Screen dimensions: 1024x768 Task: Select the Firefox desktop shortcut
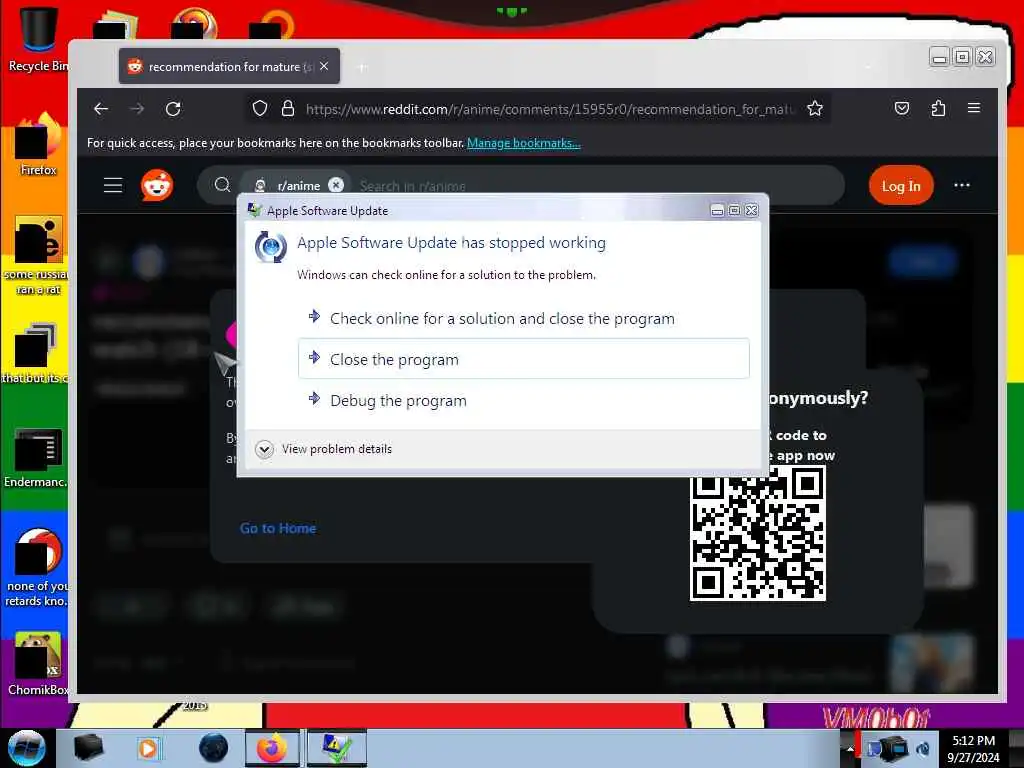(x=37, y=144)
